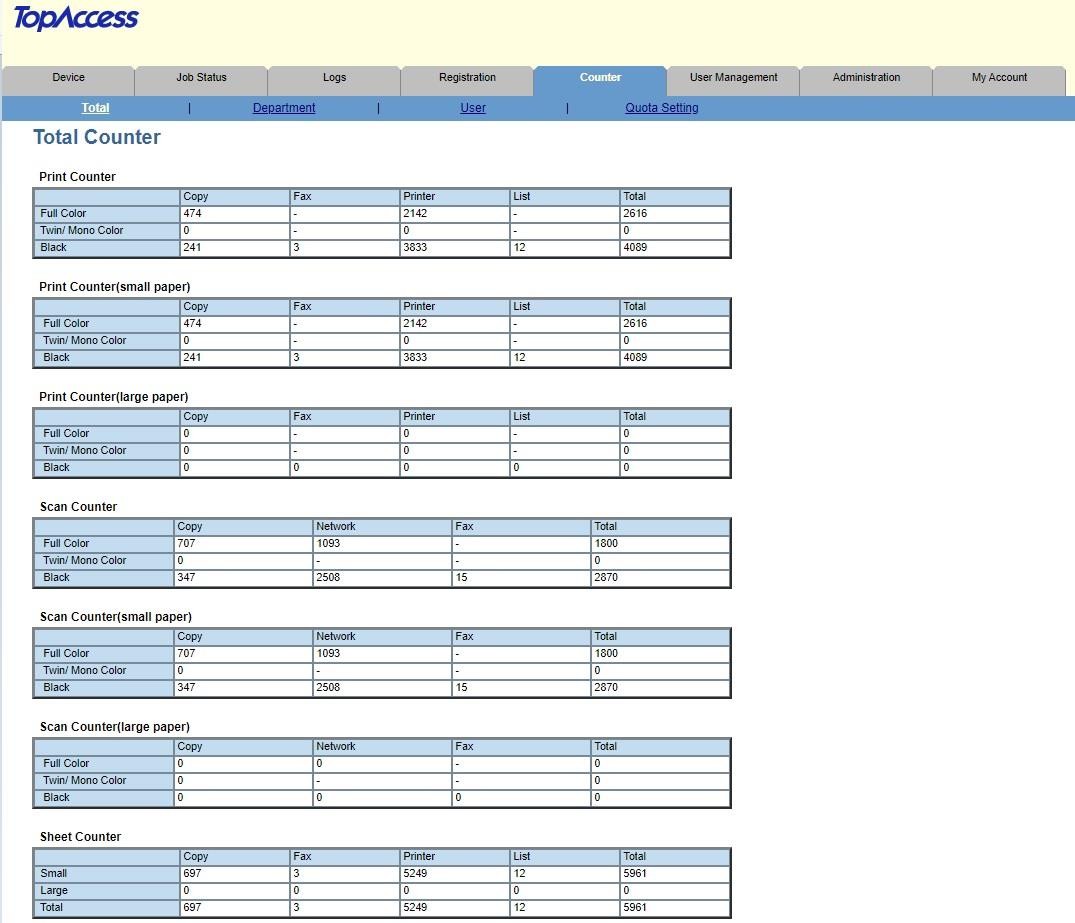Click the TopAccess logo
The height and width of the screenshot is (923, 1075).
coord(76,18)
